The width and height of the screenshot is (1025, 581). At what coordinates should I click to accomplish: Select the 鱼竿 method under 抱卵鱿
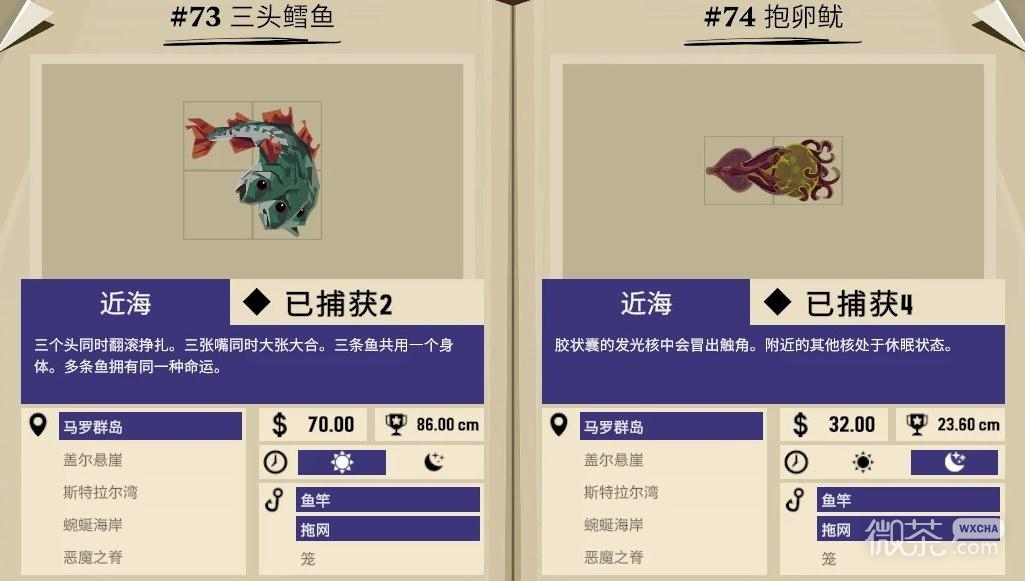[x=909, y=500]
